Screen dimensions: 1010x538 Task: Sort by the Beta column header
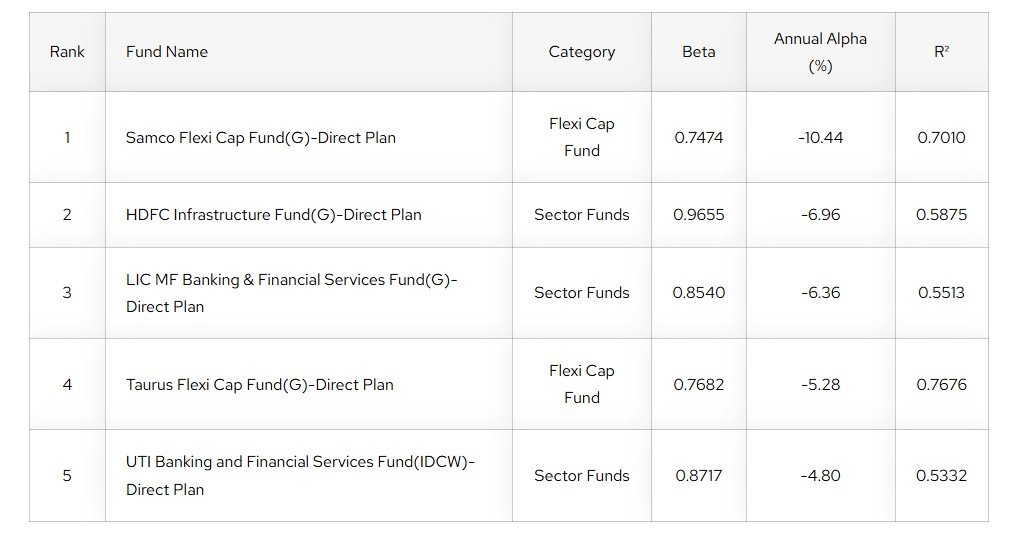[x=698, y=52]
